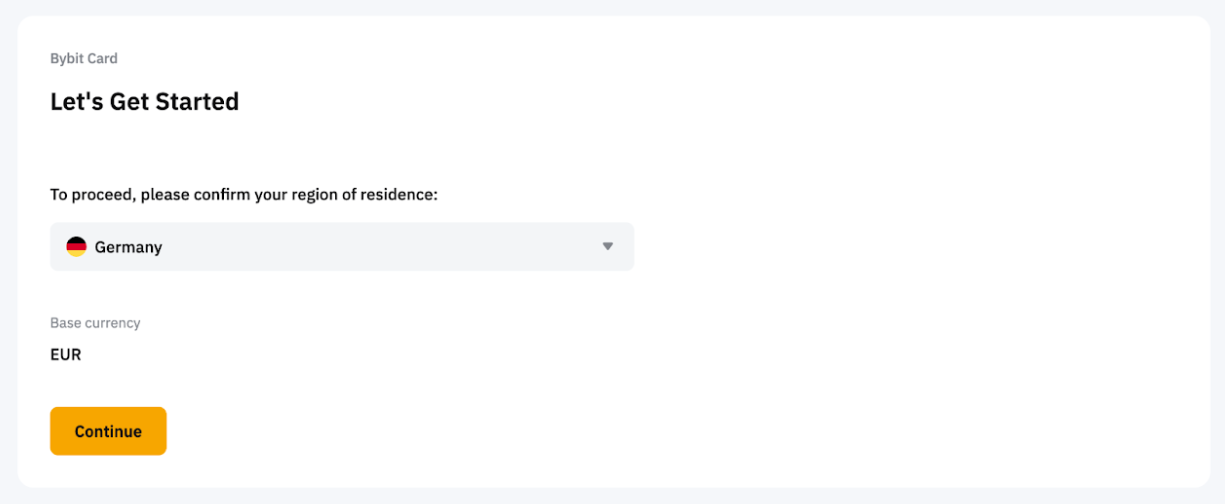The image size is (1225, 504).
Task: Click the Let's Get Started heading
Action: (x=144, y=102)
